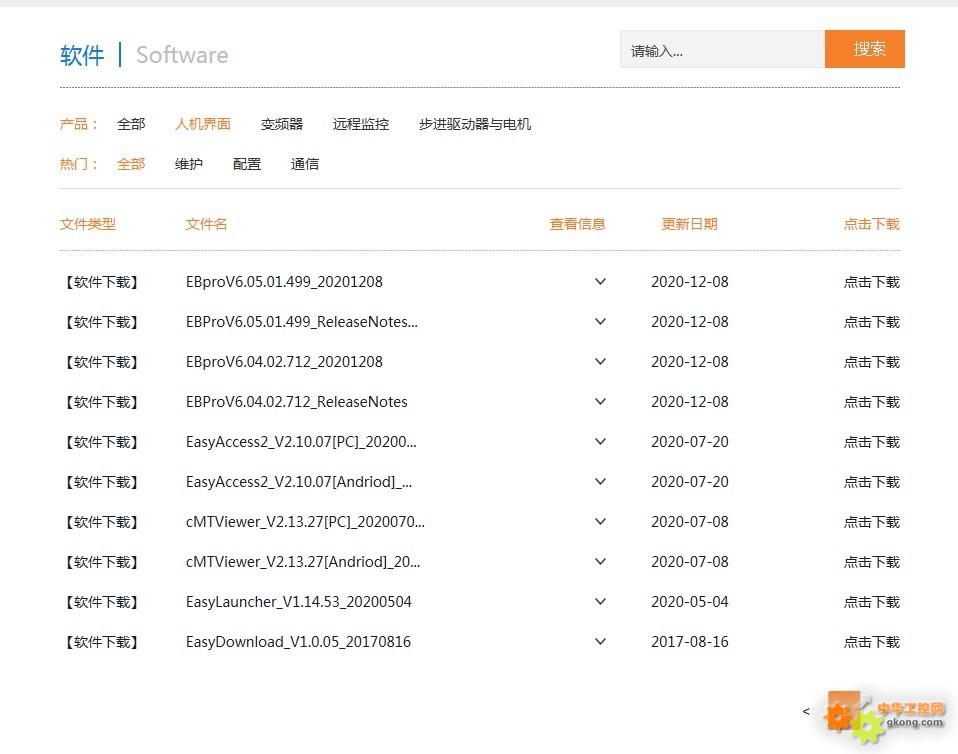Expand info for cMTViewer_V2.13.27[PC]
This screenshot has height=754, width=958.
(601, 522)
